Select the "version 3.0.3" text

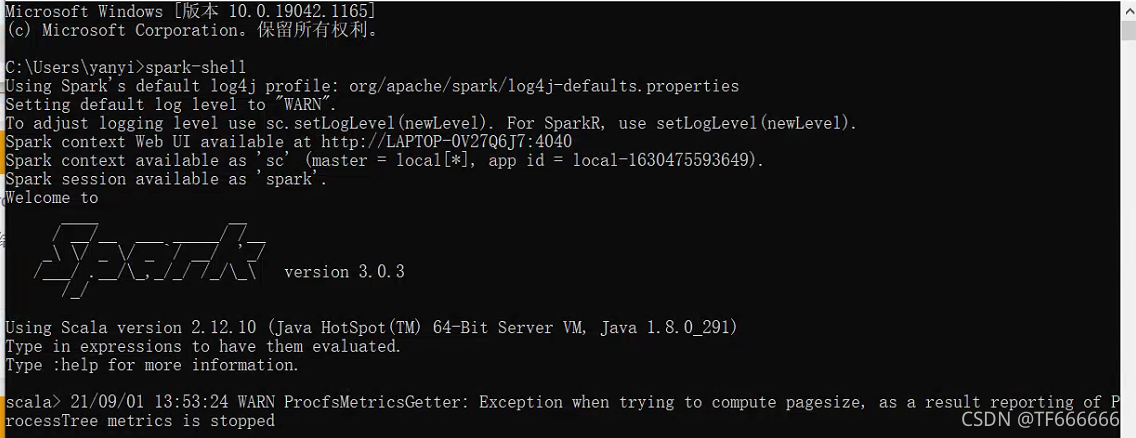(x=344, y=272)
